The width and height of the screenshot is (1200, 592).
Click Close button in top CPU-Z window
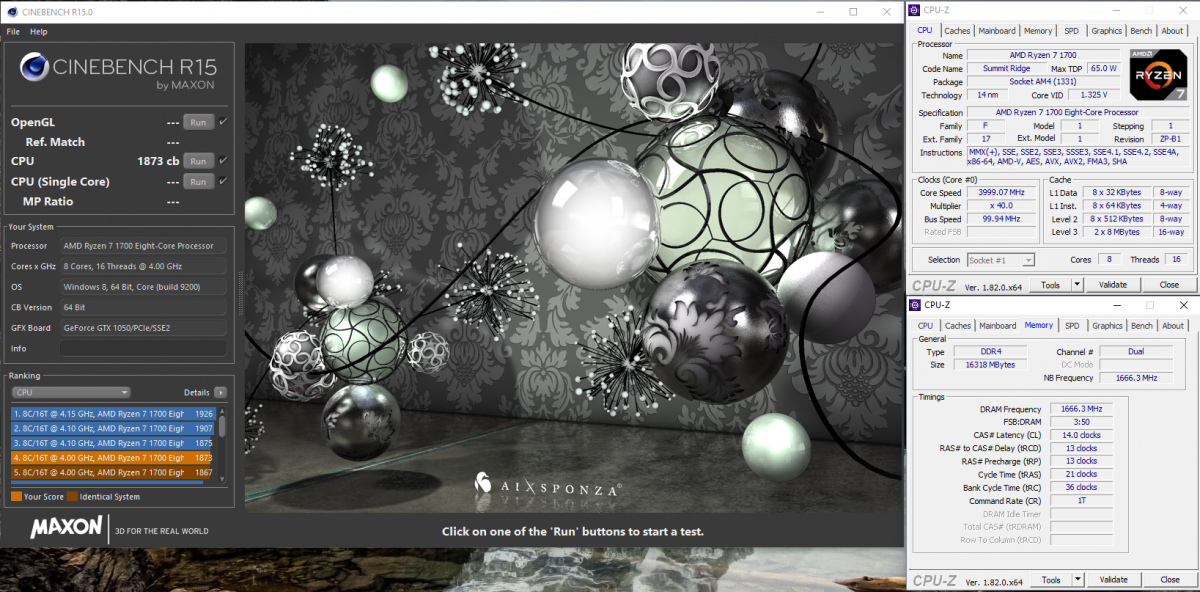1169,285
